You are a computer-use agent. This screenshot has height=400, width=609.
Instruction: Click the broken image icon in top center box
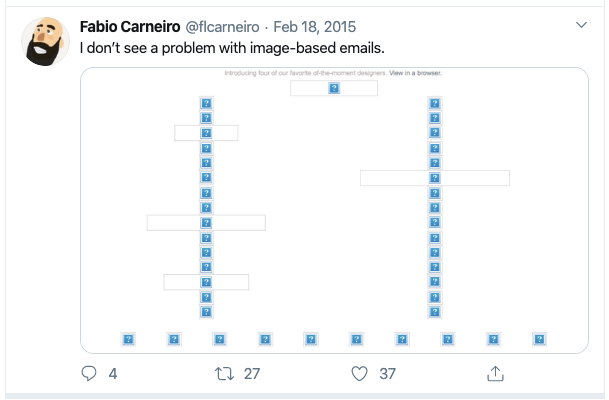click(334, 88)
